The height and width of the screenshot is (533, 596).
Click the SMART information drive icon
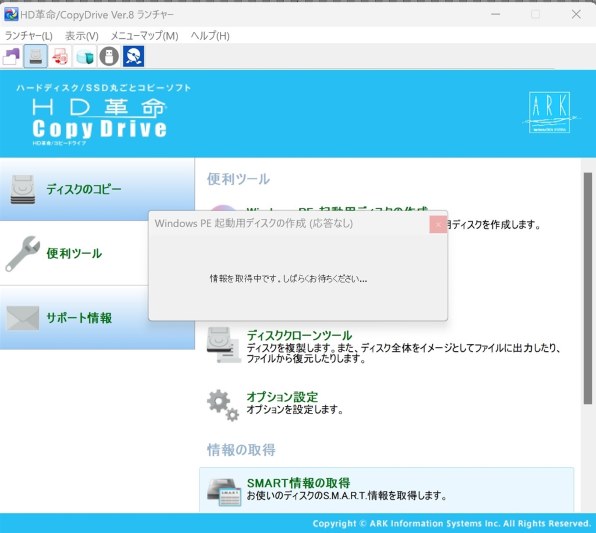click(x=224, y=492)
